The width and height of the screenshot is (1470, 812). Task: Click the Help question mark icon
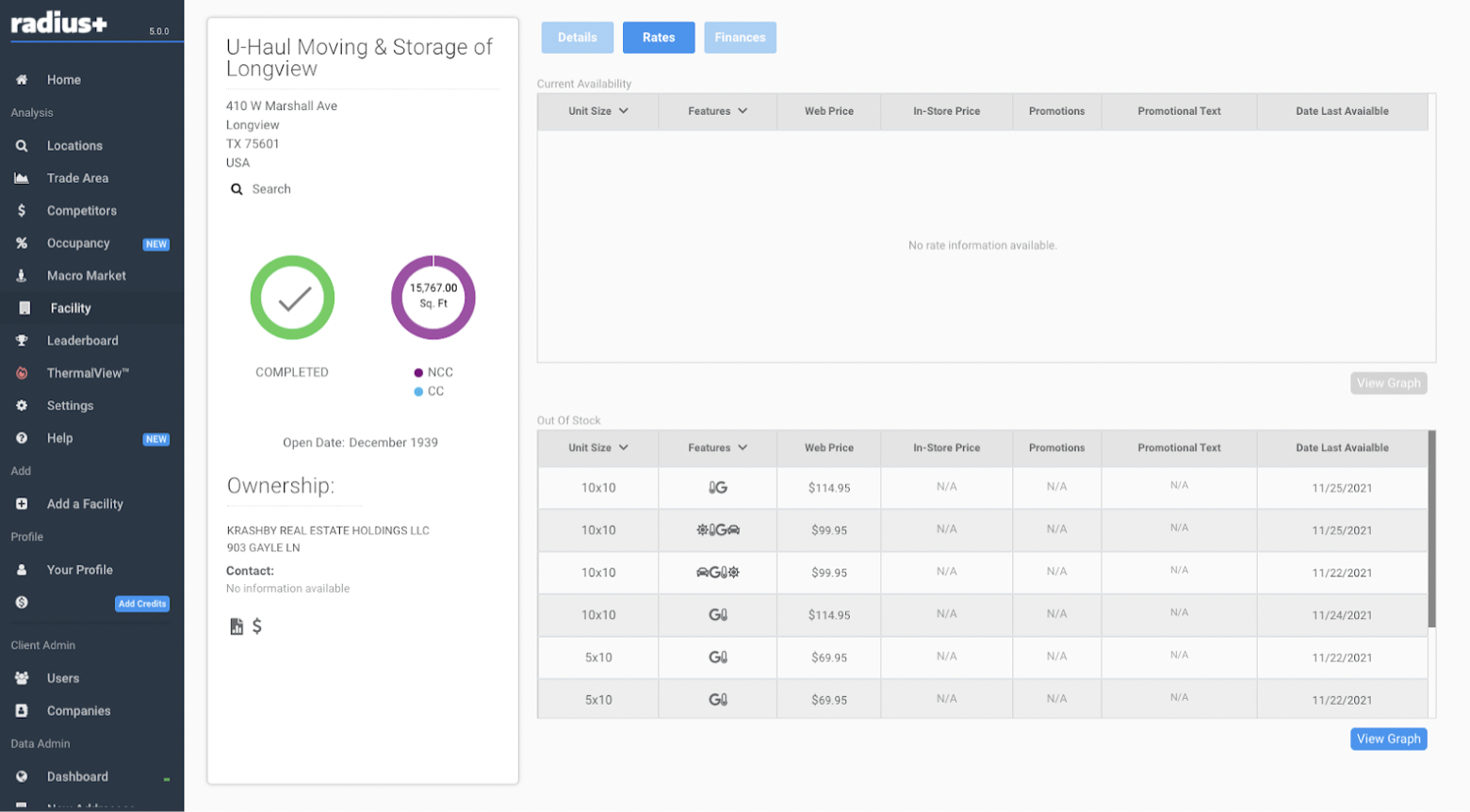tap(22, 438)
